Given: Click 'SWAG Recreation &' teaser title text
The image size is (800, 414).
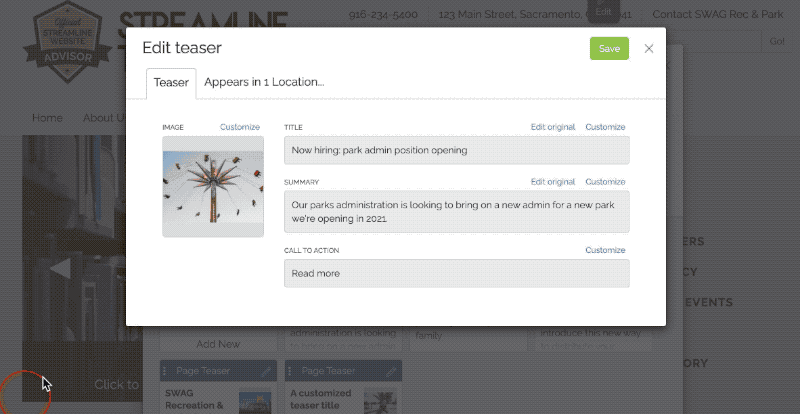Looking at the screenshot, I should pyautogui.click(x=194, y=399).
